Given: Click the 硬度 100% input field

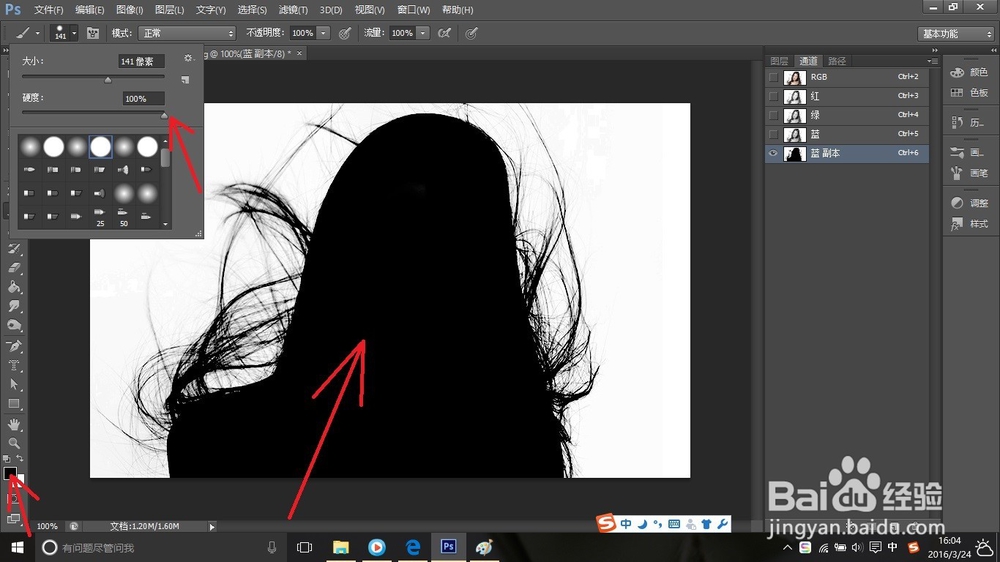Looking at the screenshot, I should point(143,99).
